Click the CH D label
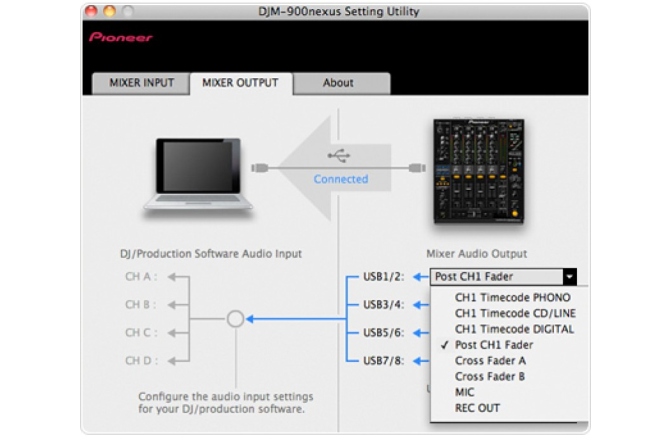672x440 pixels. coord(141,361)
